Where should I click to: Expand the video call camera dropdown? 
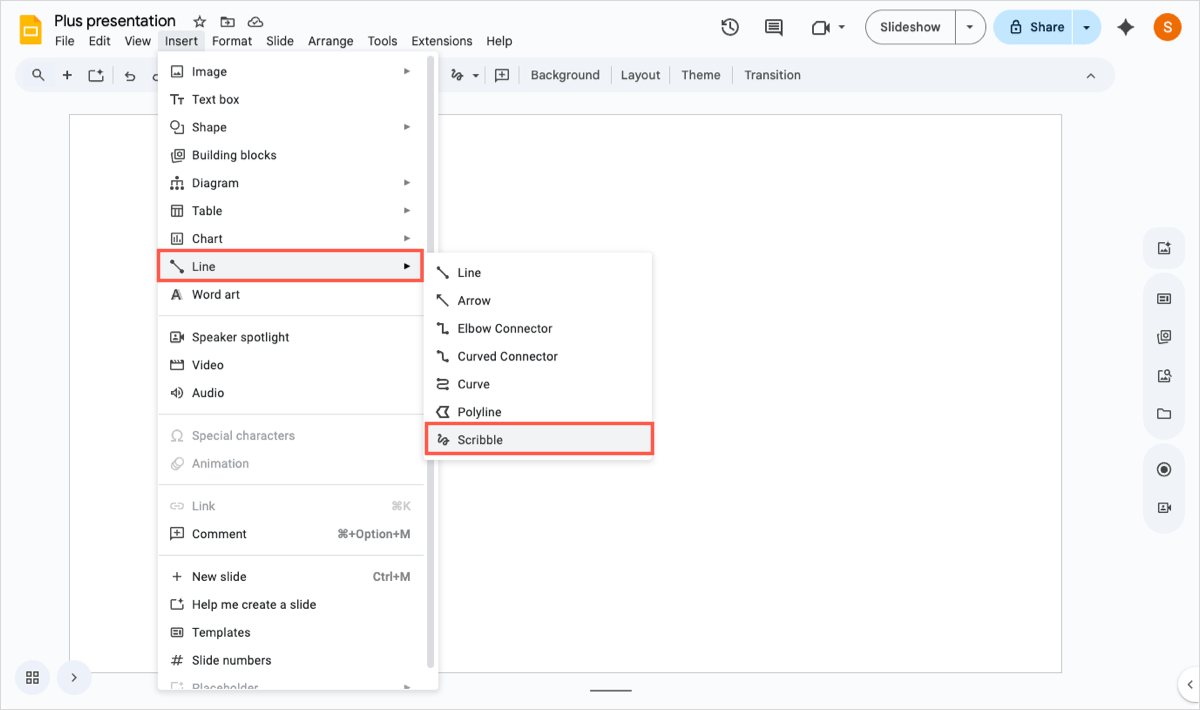coord(842,27)
